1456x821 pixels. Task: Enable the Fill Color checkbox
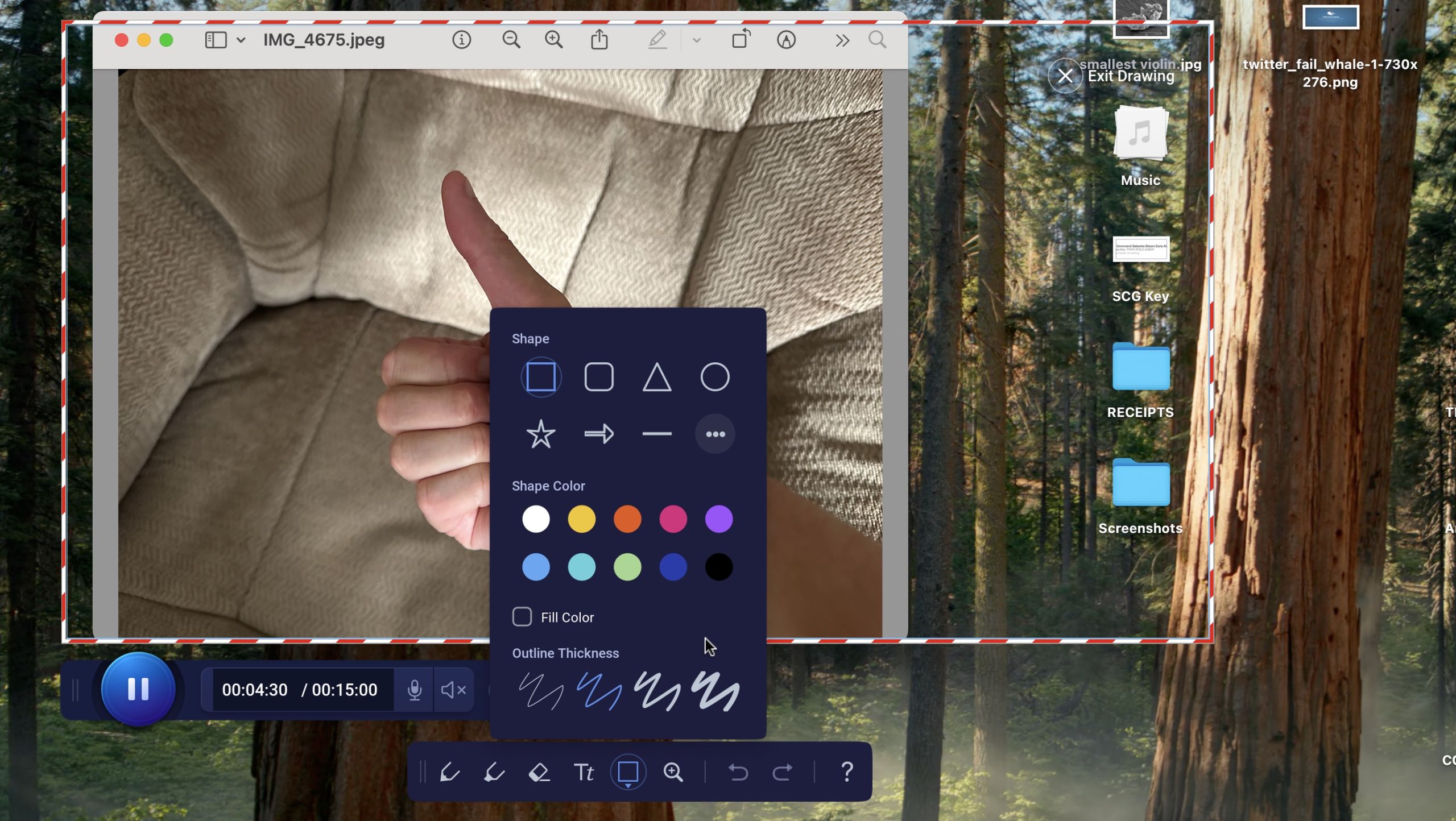point(522,617)
